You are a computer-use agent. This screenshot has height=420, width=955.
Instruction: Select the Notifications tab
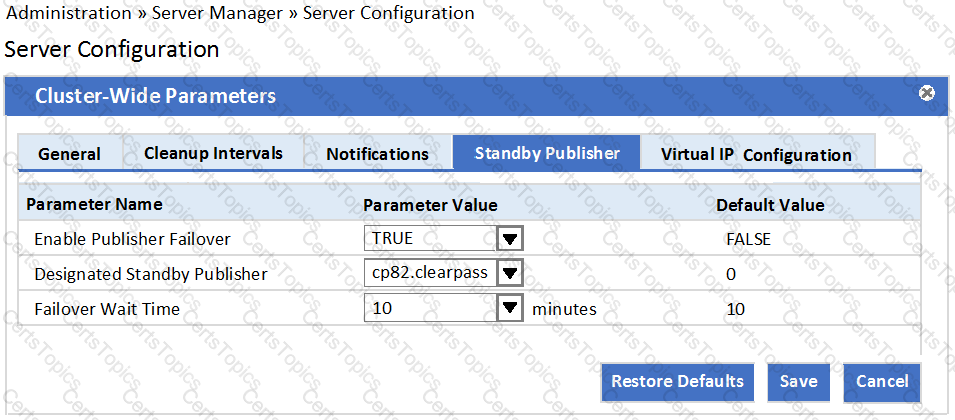coord(377,154)
